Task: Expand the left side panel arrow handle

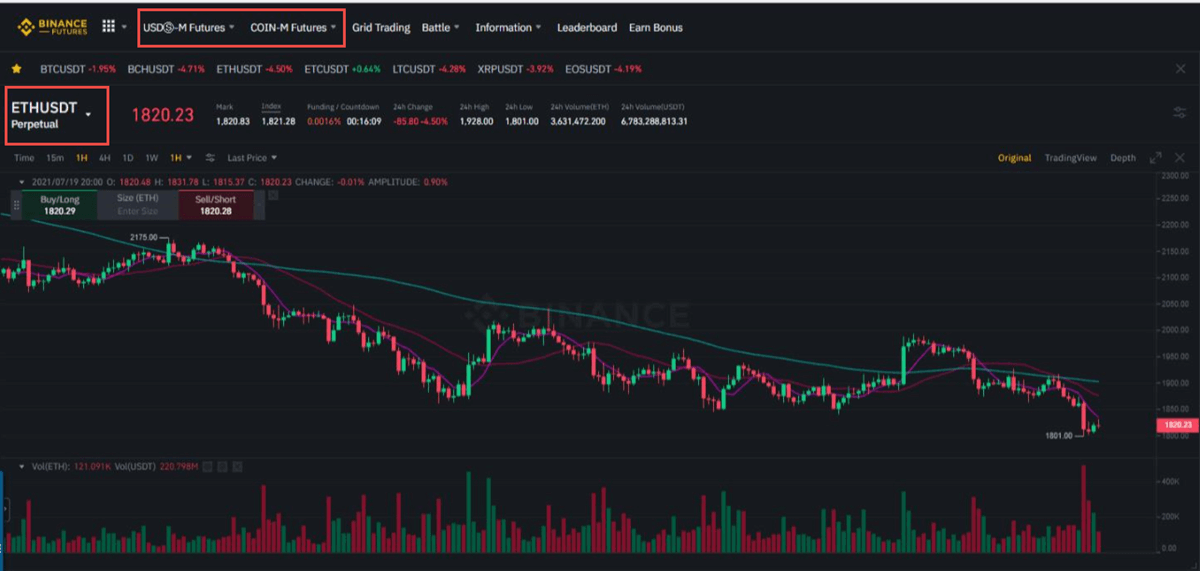Action: pos(4,510)
